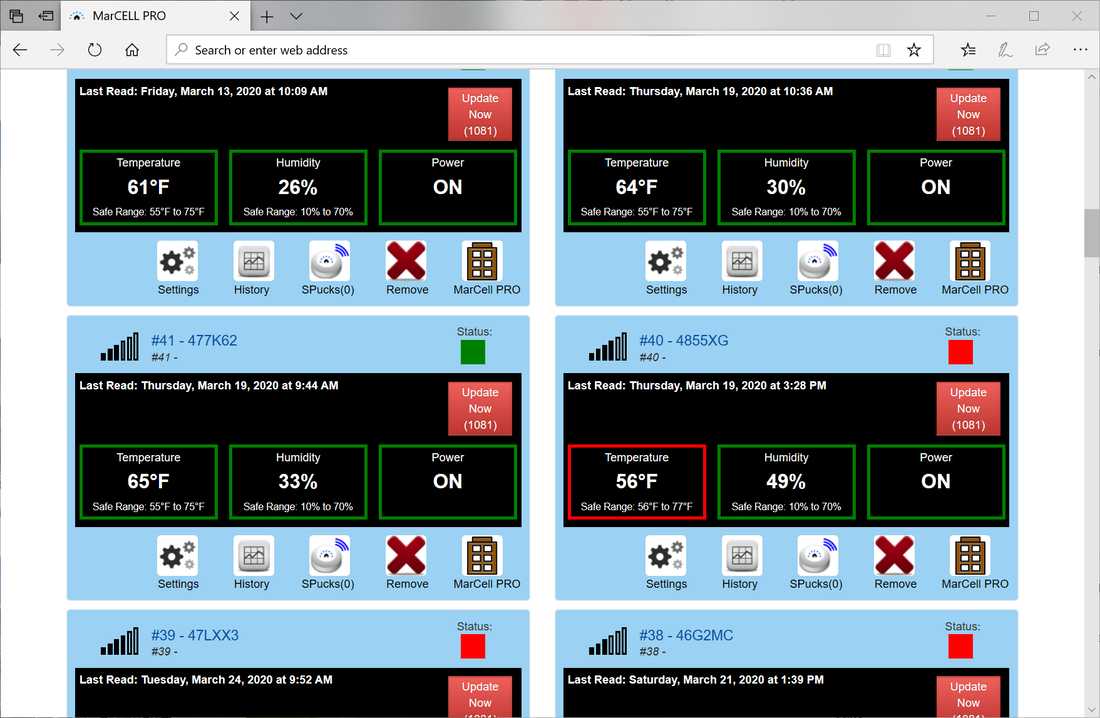Open History for the 61°F device card
Viewport: 1100px width, 718px height.
tap(253, 269)
